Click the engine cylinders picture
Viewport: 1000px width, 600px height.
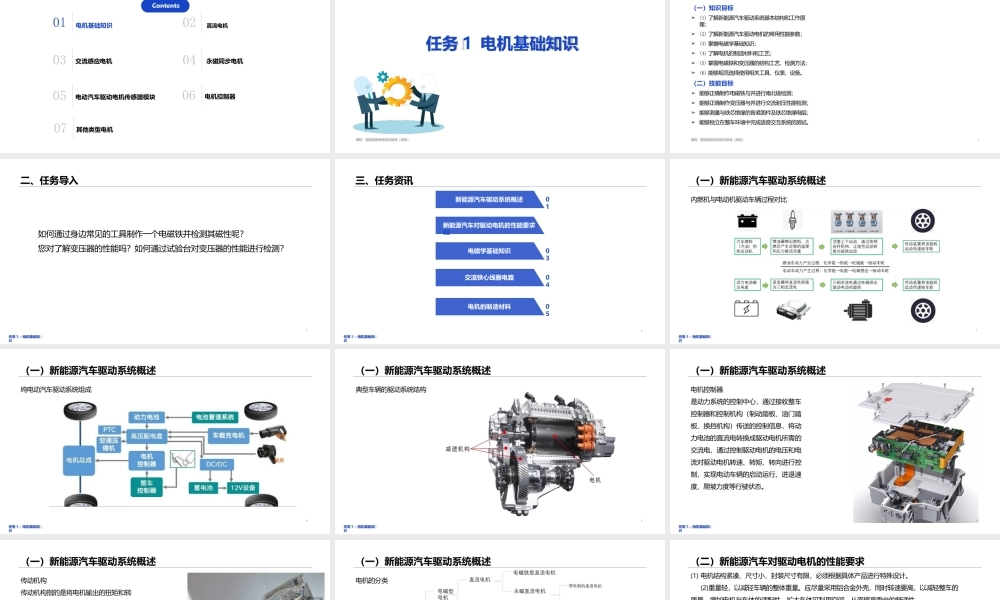856,222
